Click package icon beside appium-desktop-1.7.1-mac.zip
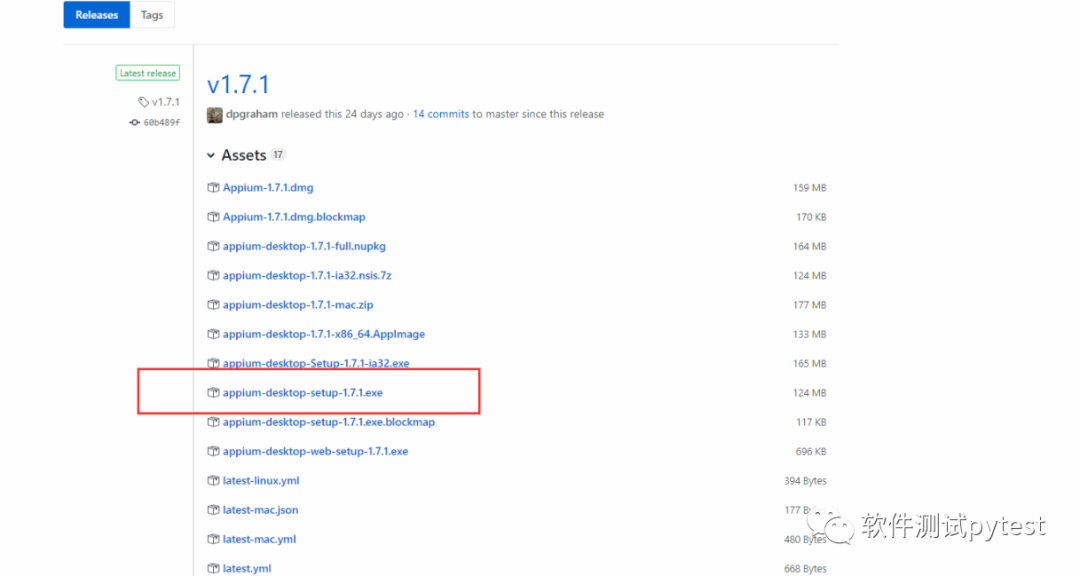This screenshot has width=1080, height=576. coord(214,305)
